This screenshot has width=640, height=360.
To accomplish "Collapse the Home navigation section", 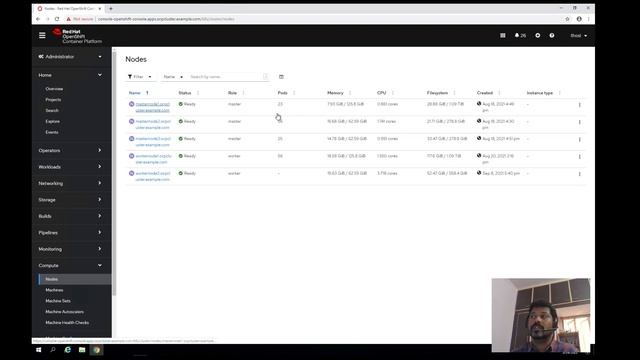I will pyautogui.click(x=70, y=75).
